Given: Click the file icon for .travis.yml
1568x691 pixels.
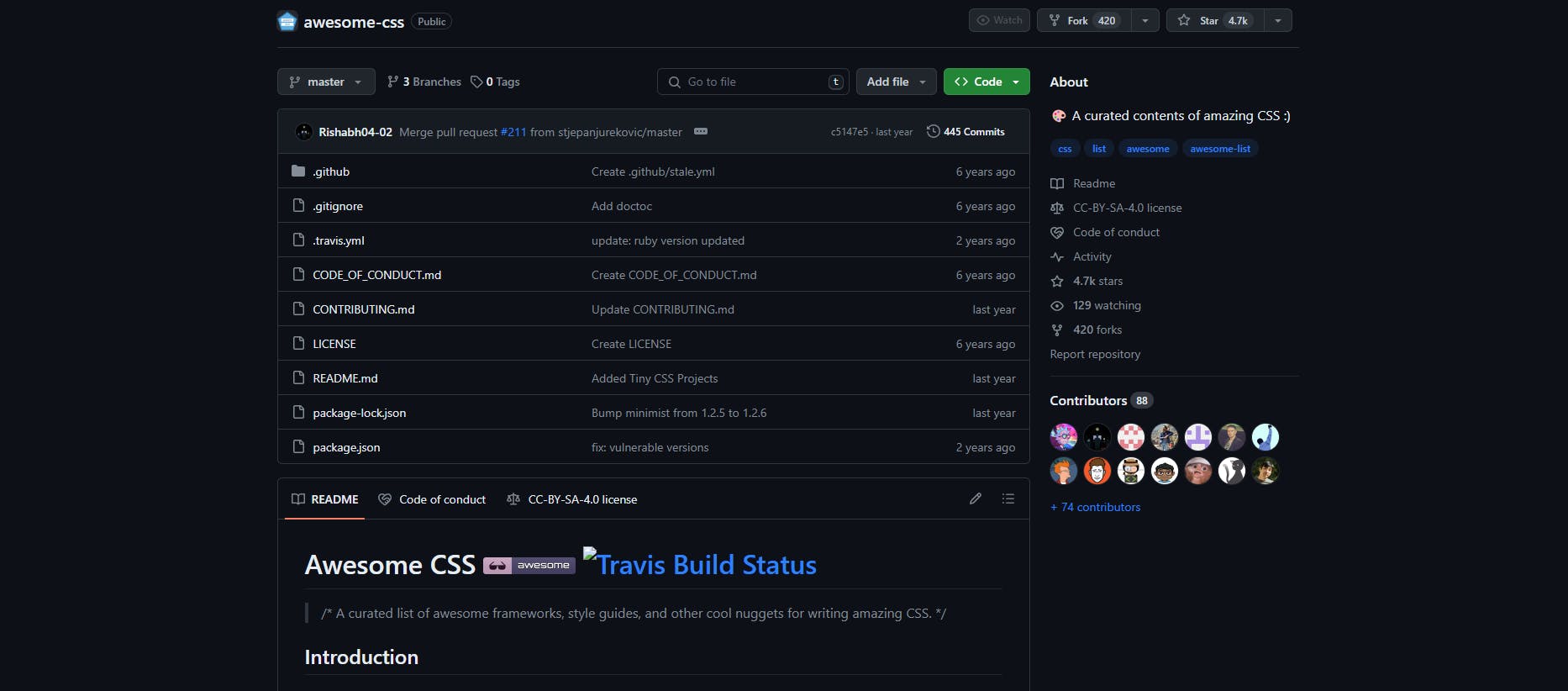Looking at the screenshot, I should click(x=298, y=240).
